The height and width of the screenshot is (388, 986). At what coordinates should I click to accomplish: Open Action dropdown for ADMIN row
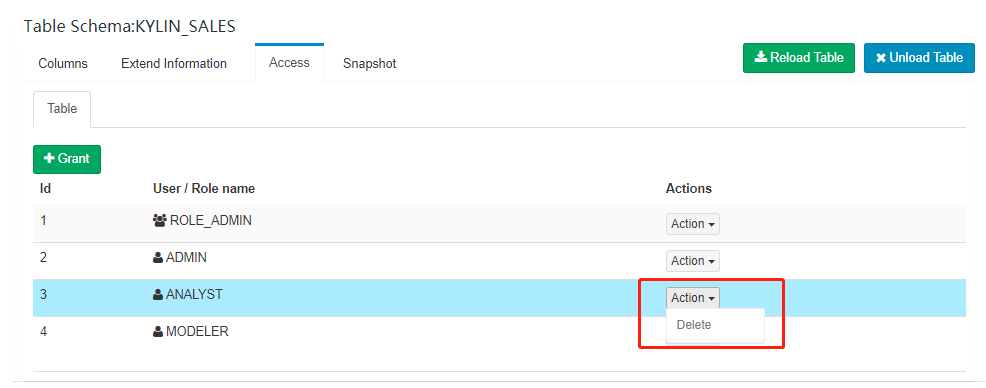pyautogui.click(x=692, y=261)
